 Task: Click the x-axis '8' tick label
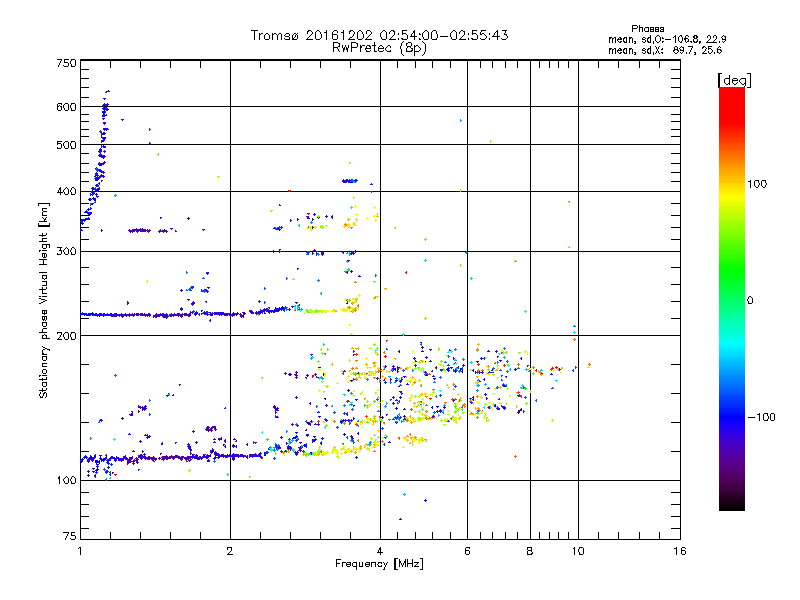coord(530,551)
